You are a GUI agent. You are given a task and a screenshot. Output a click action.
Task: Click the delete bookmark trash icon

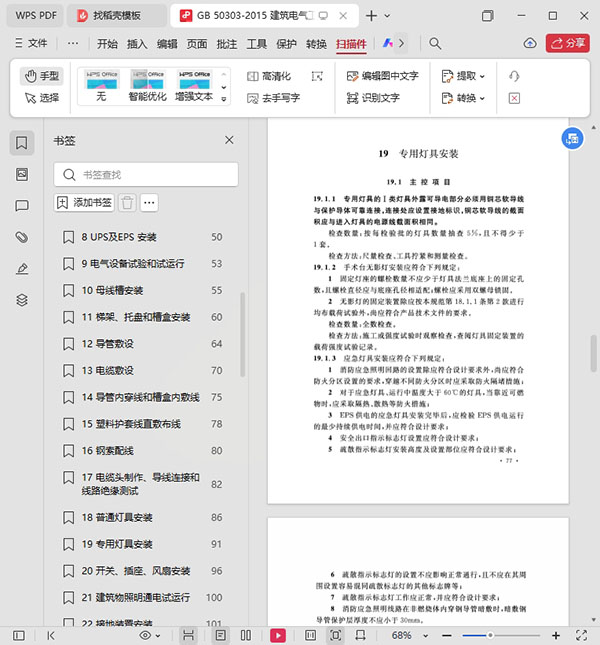coord(127,202)
